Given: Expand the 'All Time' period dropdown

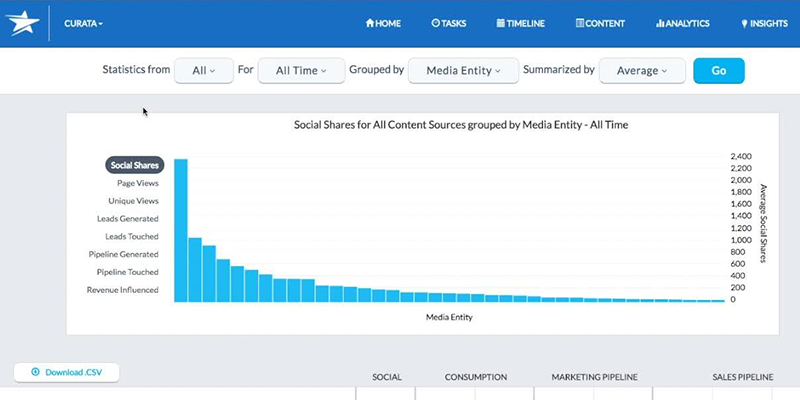Looking at the screenshot, I should click(x=301, y=71).
